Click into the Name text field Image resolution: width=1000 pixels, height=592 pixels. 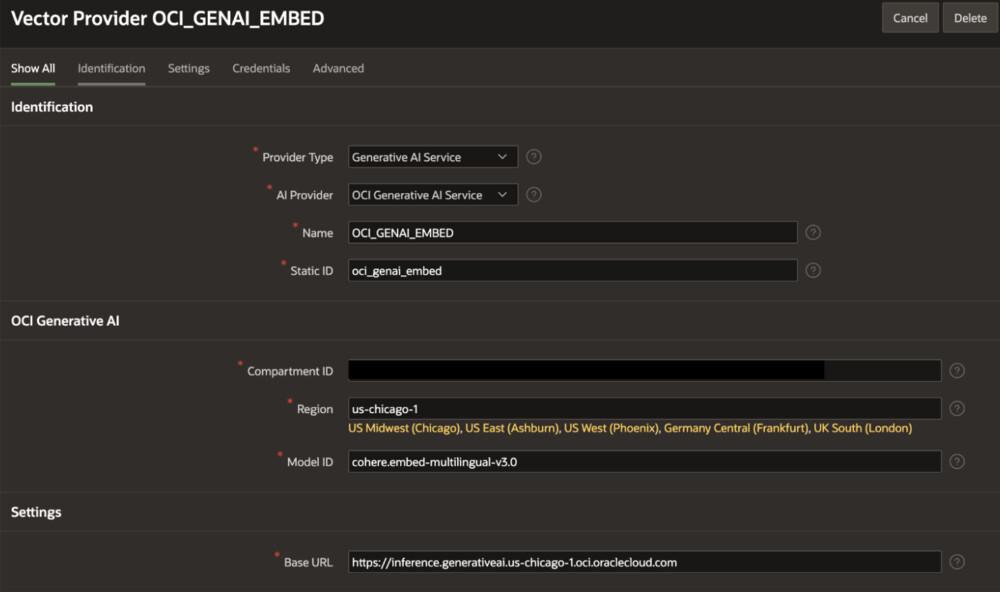click(x=572, y=233)
